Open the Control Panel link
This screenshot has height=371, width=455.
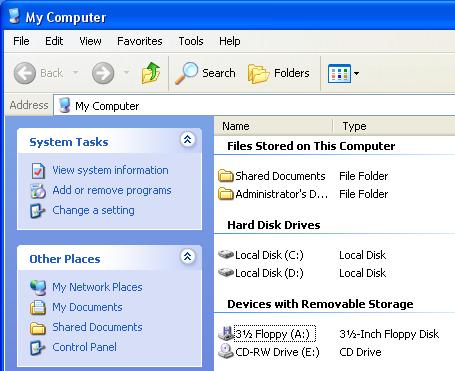[x=84, y=347]
